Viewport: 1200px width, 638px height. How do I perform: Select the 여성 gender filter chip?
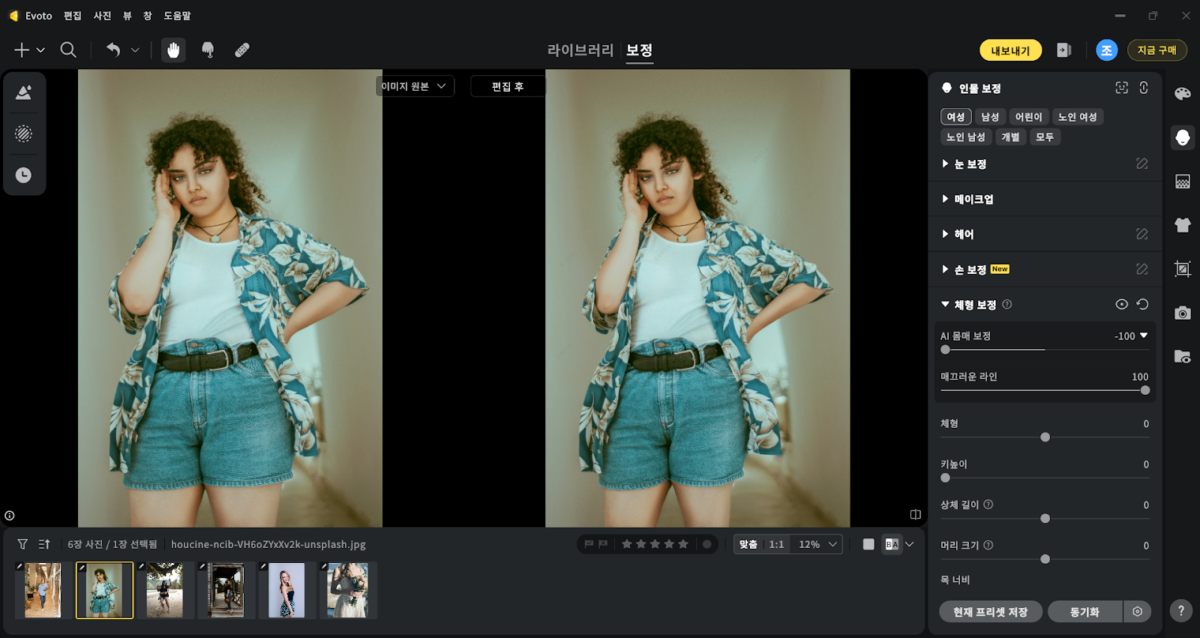pos(956,117)
